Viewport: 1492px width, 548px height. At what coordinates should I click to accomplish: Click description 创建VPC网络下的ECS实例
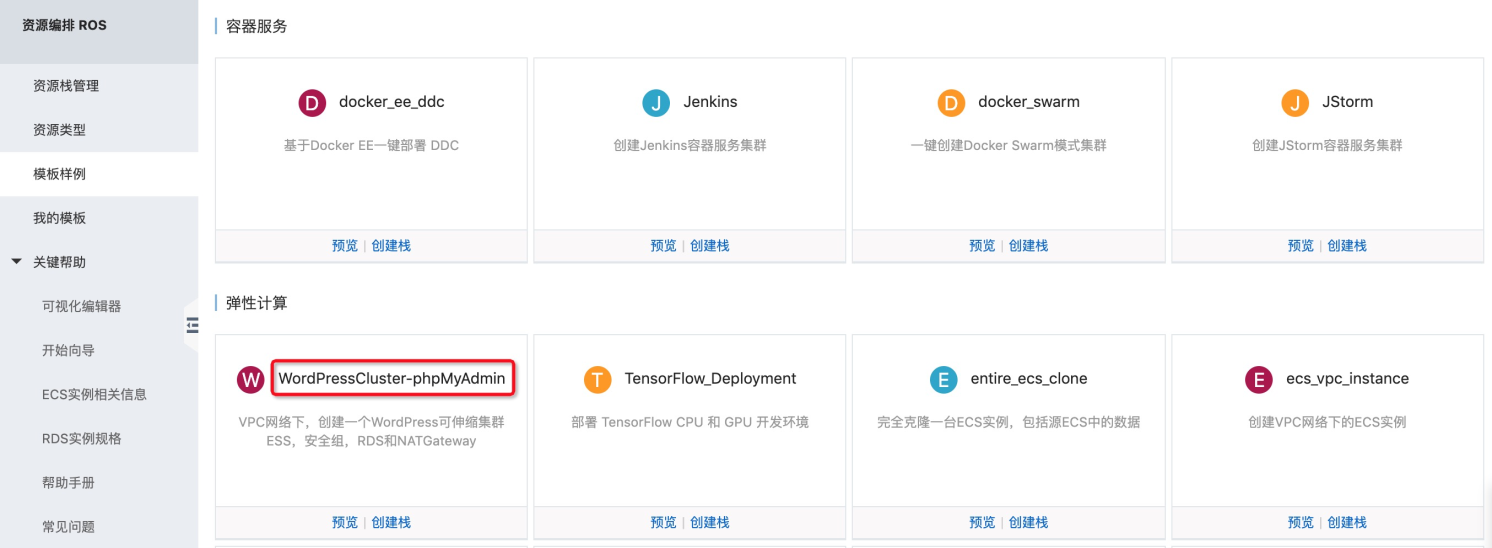(1327, 422)
